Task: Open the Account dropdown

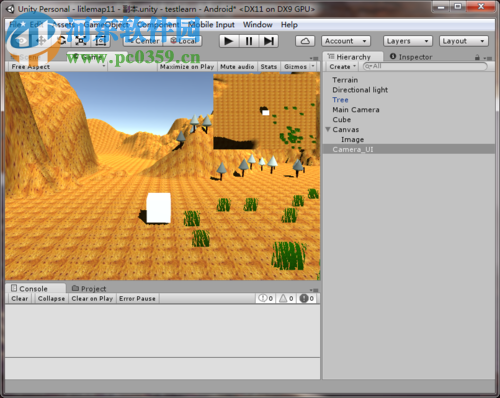Action: (346, 41)
